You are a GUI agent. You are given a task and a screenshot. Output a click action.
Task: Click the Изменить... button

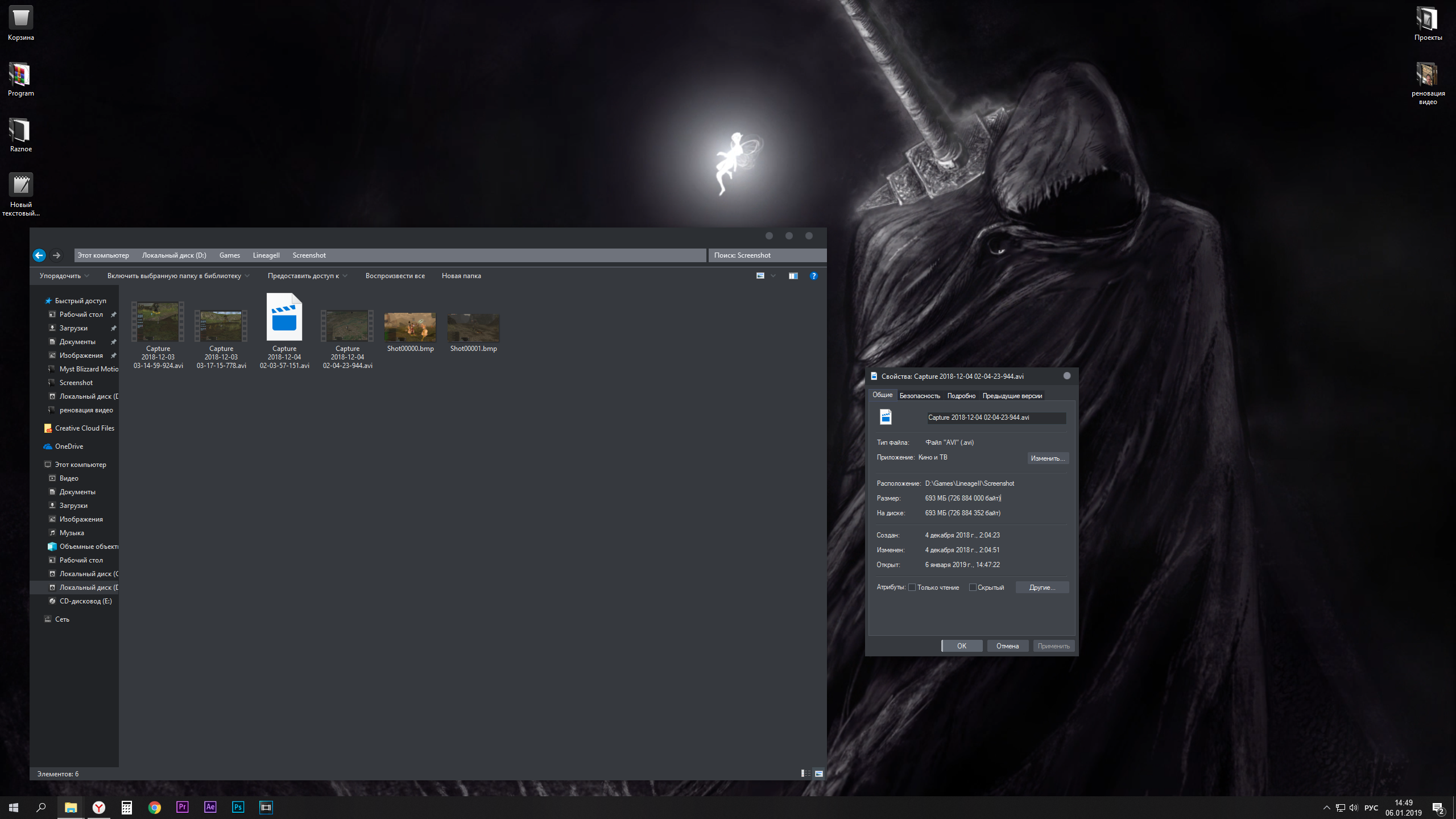[x=1047, y=458]
